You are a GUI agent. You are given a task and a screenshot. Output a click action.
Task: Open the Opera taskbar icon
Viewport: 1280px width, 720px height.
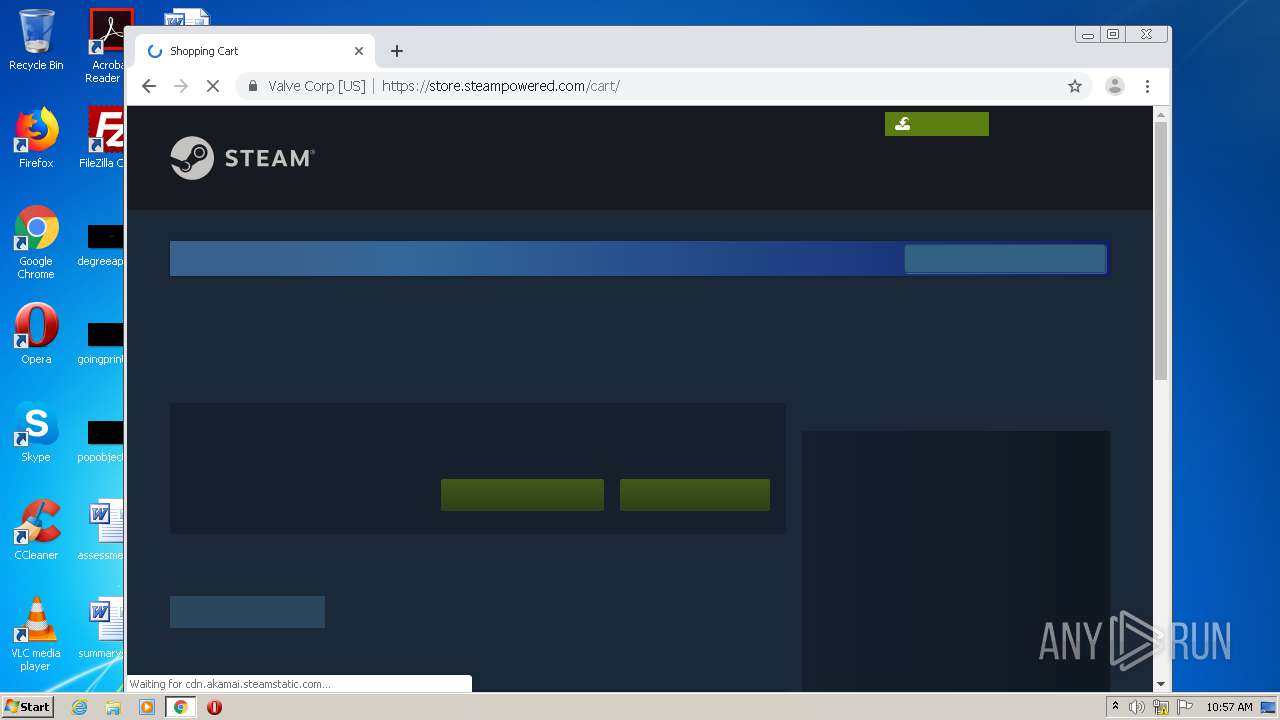[x=214, y=707]
